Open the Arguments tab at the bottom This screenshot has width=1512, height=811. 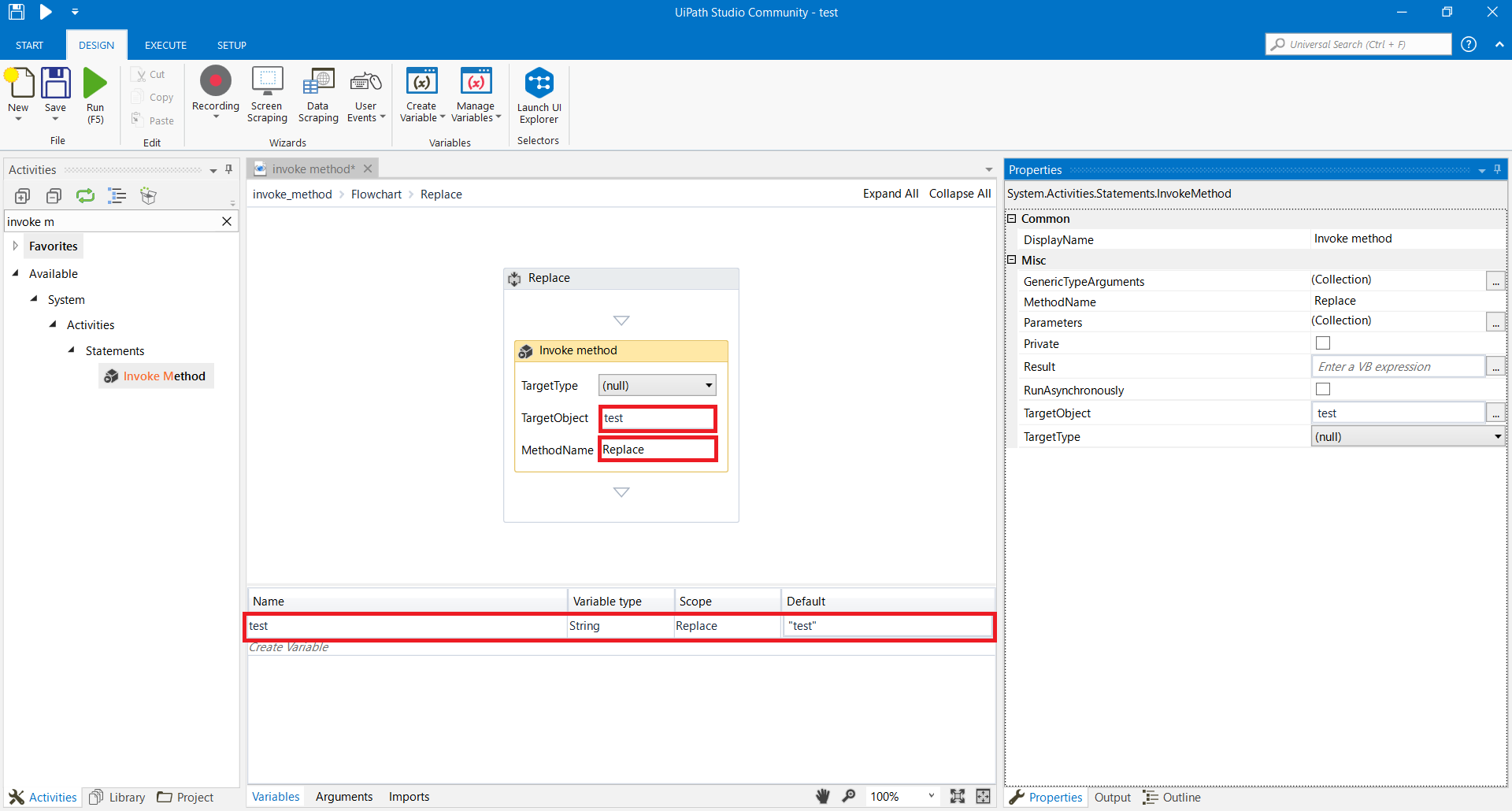click(x=344, y=796)
